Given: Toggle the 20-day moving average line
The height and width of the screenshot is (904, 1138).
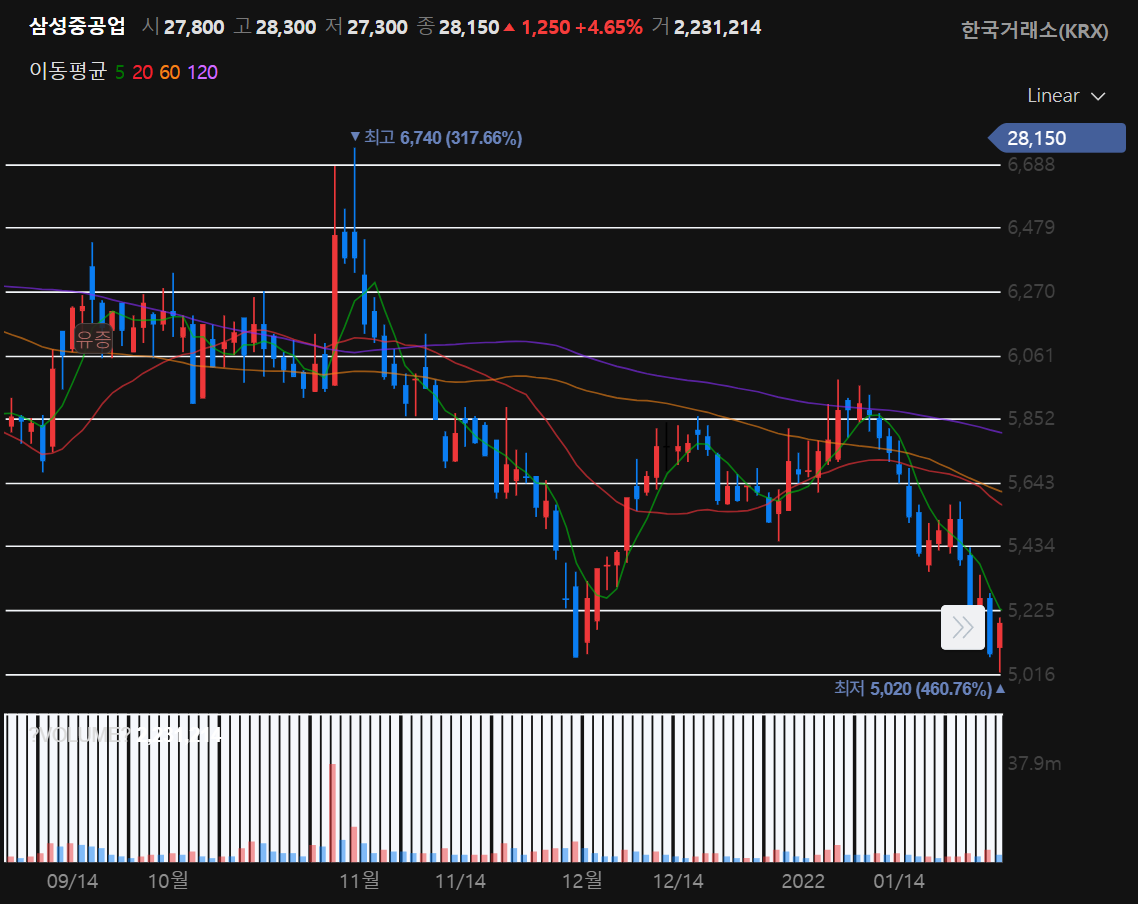Looking at the screenshot, I should [142, 72].
